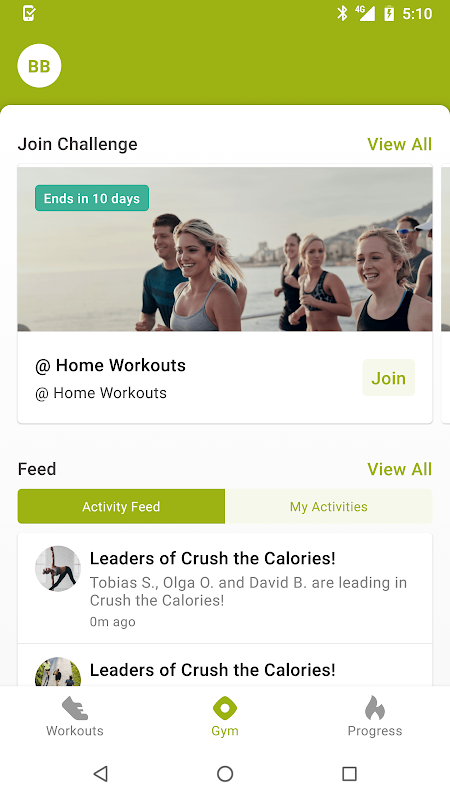The image size is (450, 800).
Task: Tap the battery charging status icon
Action: point(389,14)
